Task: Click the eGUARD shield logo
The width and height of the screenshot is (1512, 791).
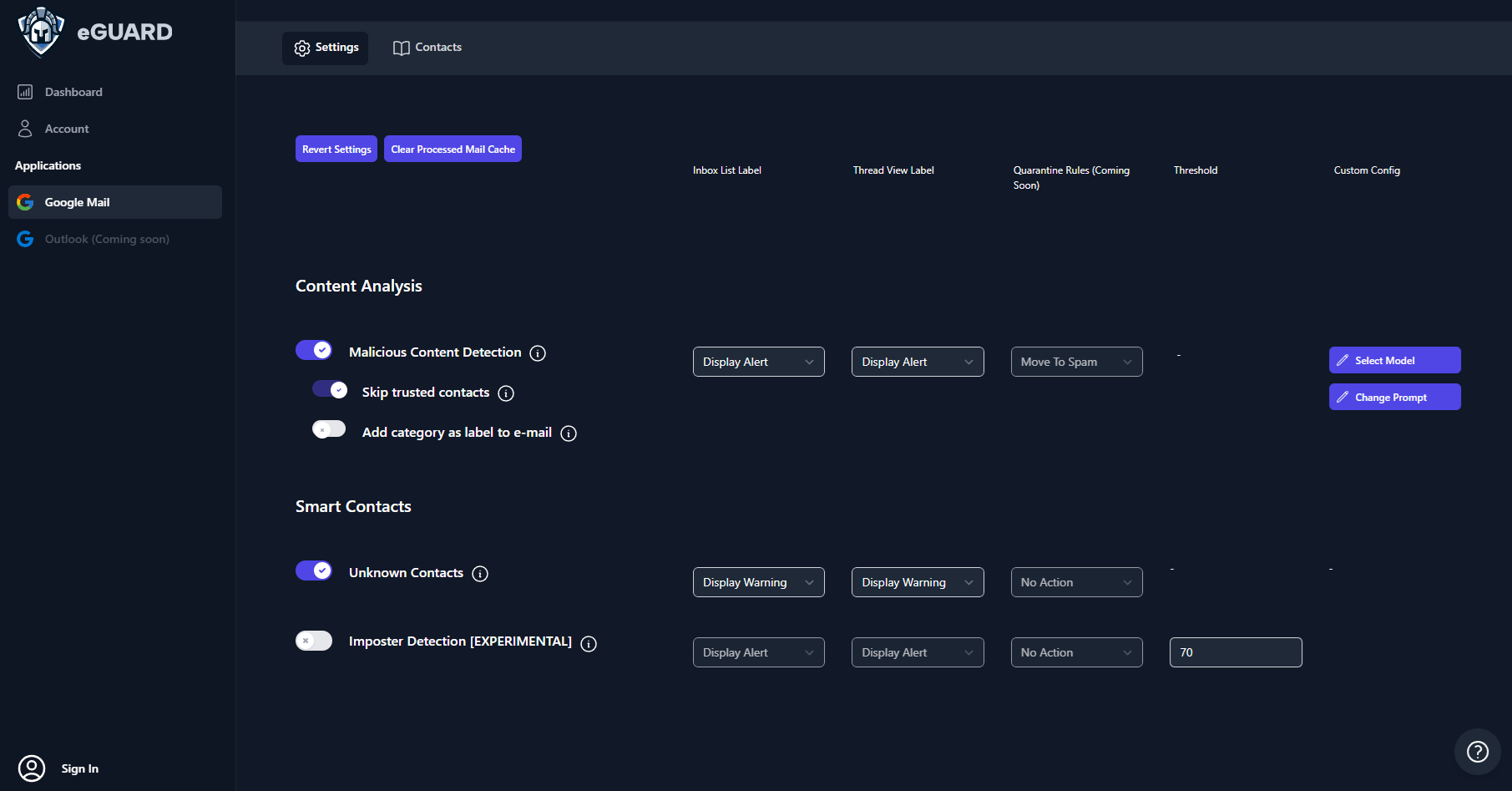Action: tap(41, 32)
